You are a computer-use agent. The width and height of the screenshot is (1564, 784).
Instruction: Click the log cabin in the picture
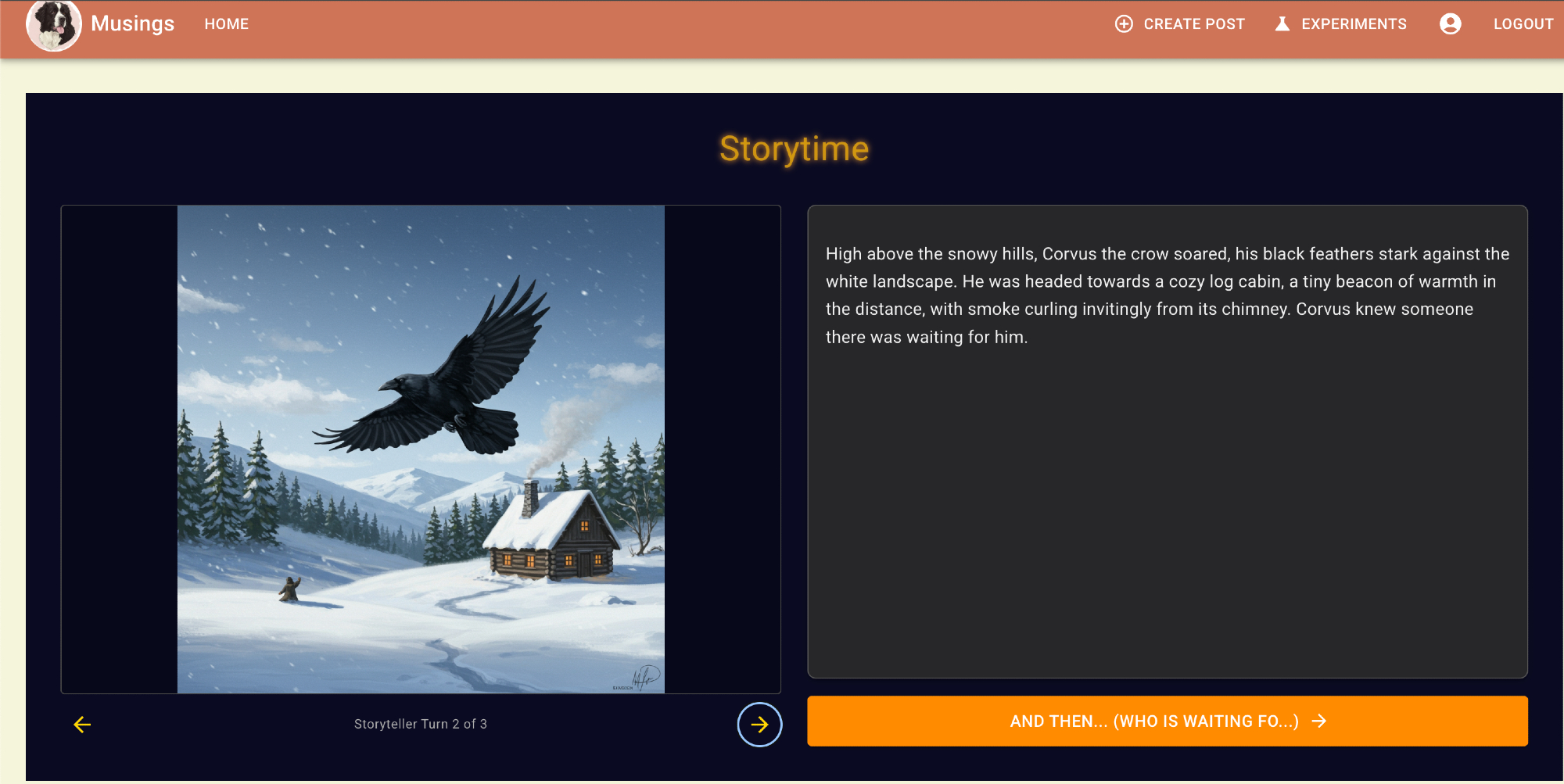click(x=551, y=539)
